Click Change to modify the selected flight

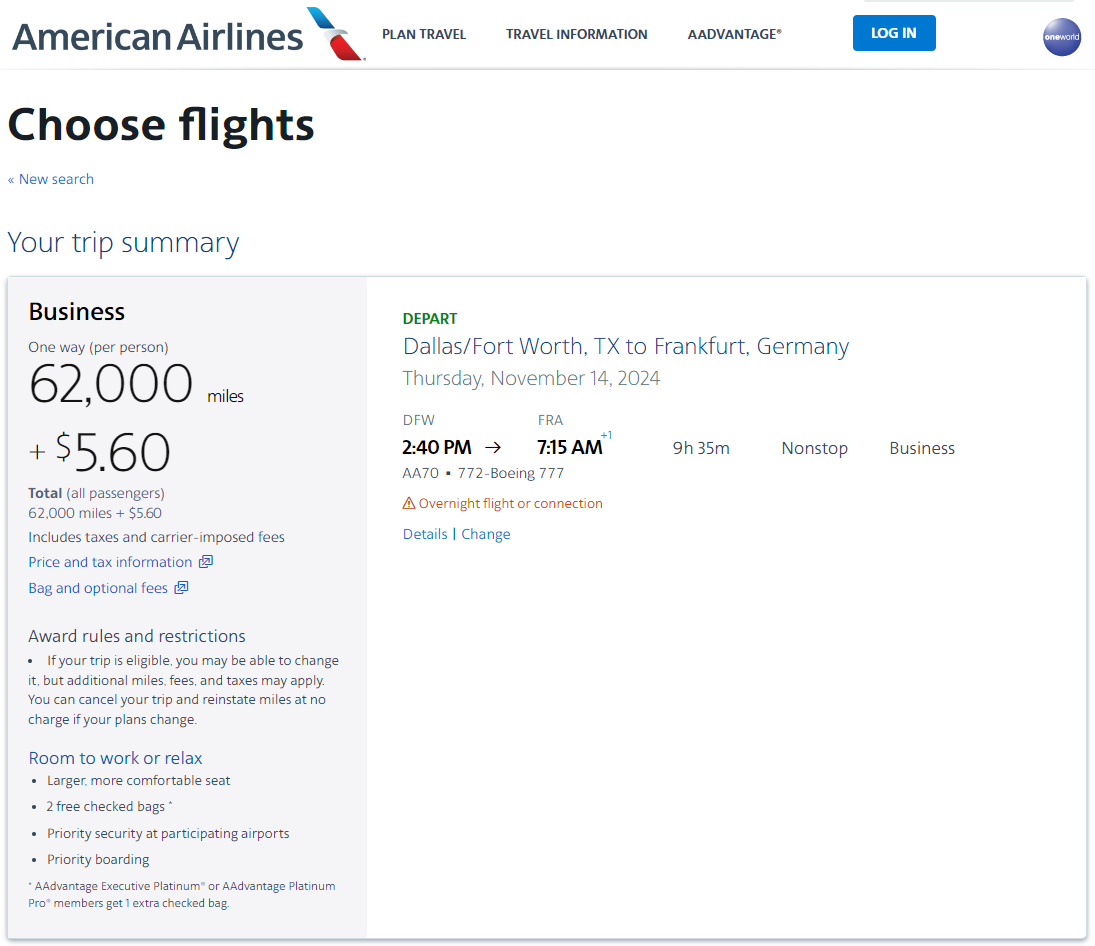pyautogui.click(x=485, y=534)
